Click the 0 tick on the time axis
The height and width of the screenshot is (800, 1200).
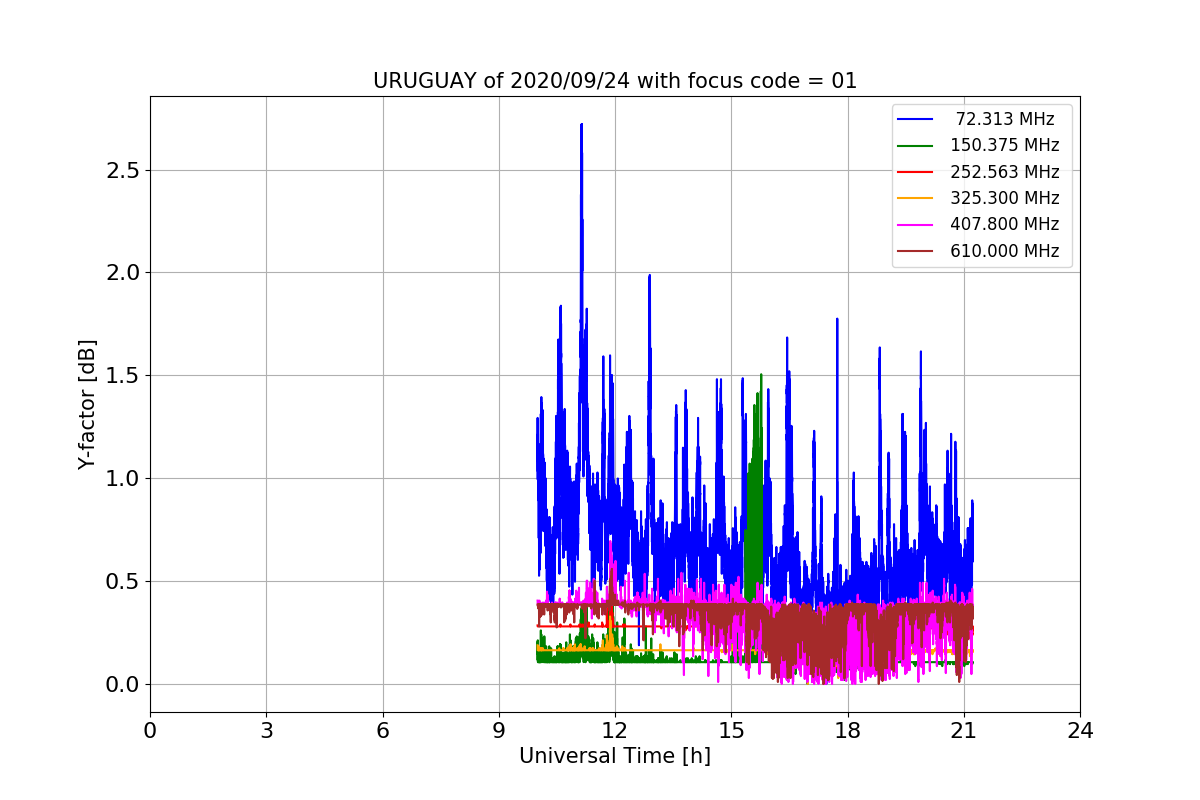tap(150, 731)
